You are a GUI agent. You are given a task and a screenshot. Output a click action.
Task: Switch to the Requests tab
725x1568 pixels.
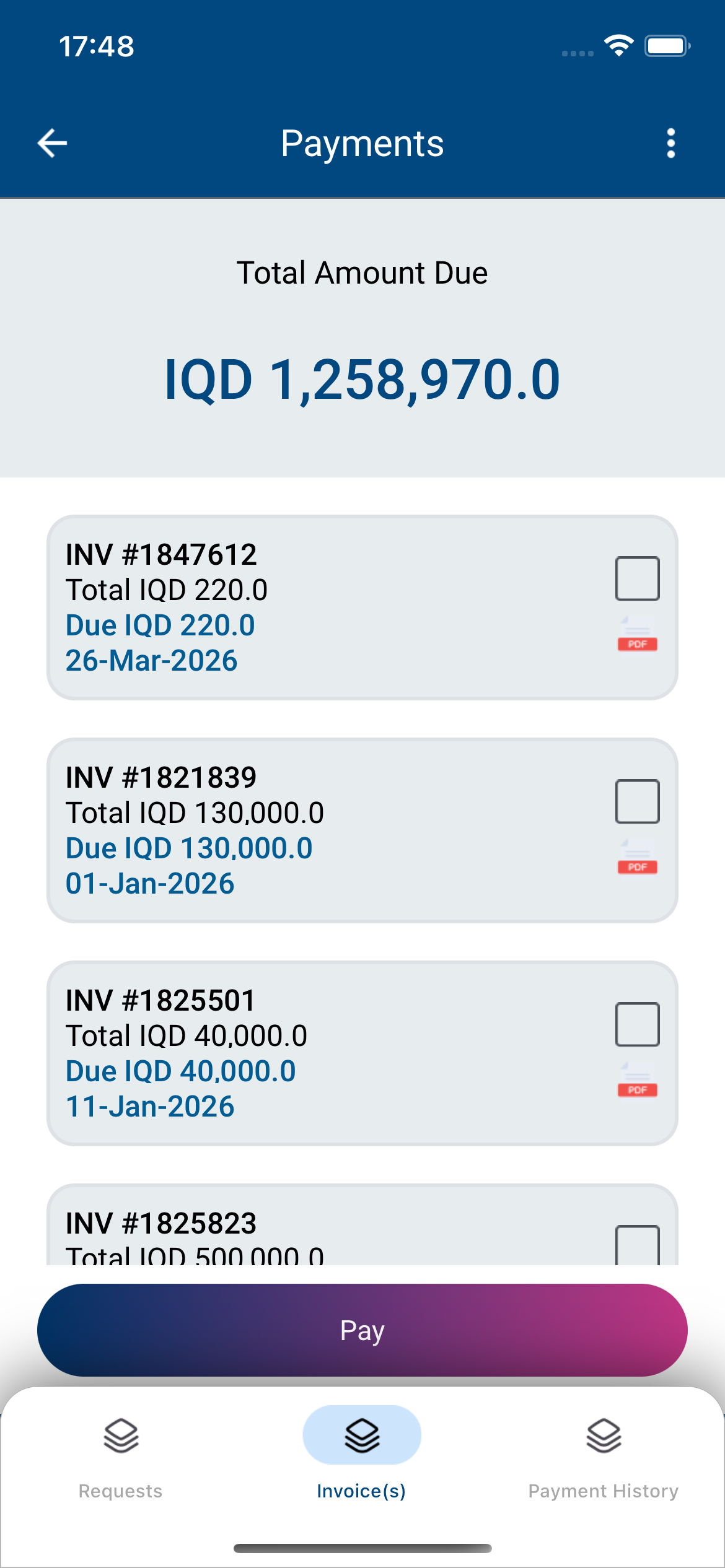(121, 1491)
